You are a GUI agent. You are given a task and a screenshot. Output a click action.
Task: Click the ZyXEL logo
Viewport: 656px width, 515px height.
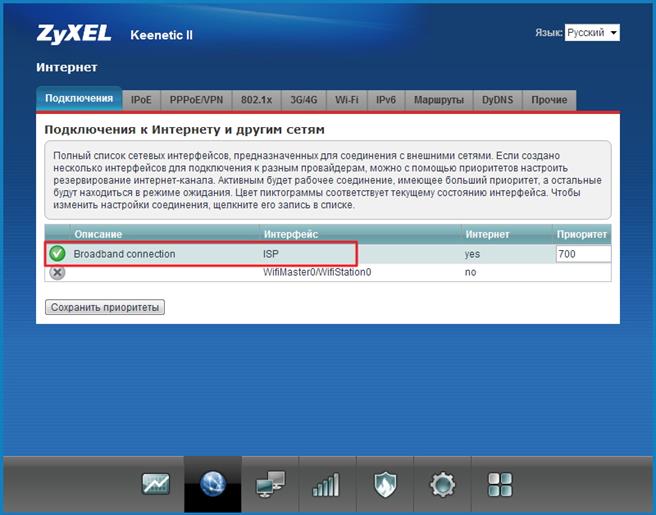pos(74,34)
